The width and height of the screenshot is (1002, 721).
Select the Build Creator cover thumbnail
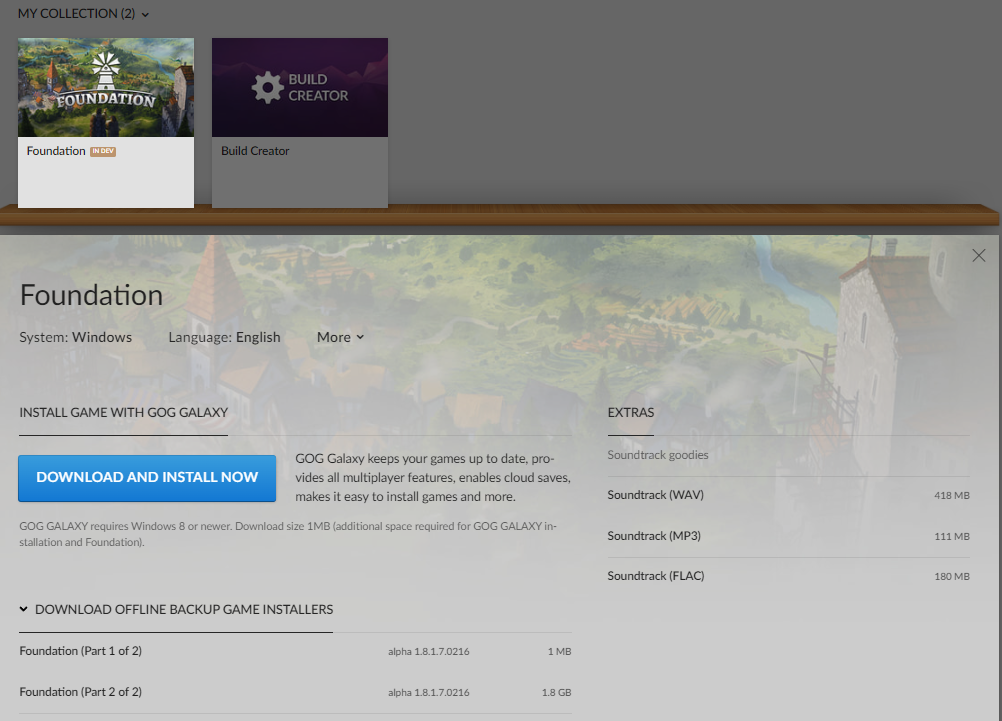click(300, 88)
